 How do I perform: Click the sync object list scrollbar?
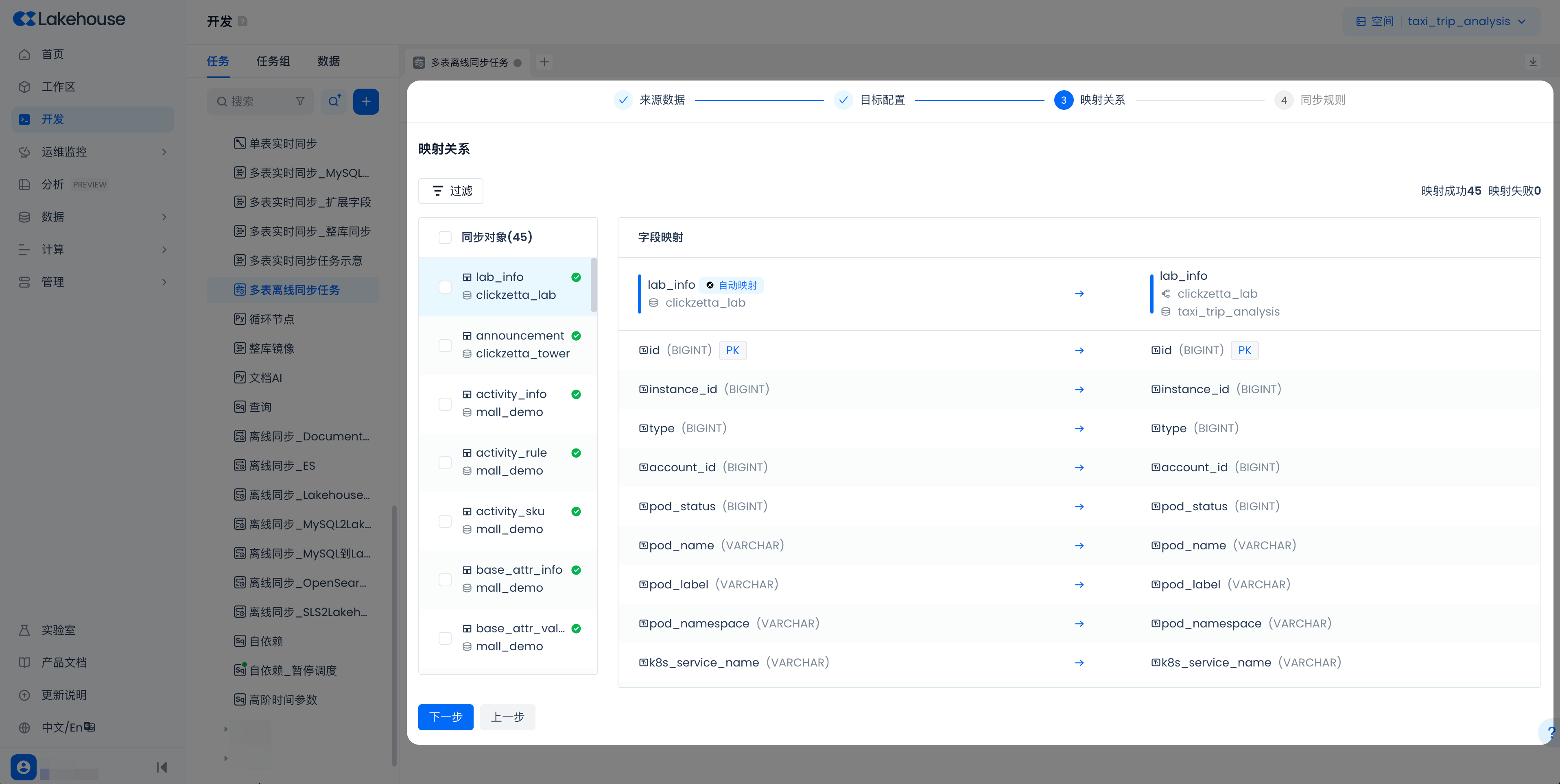click(x=594, y=285)
